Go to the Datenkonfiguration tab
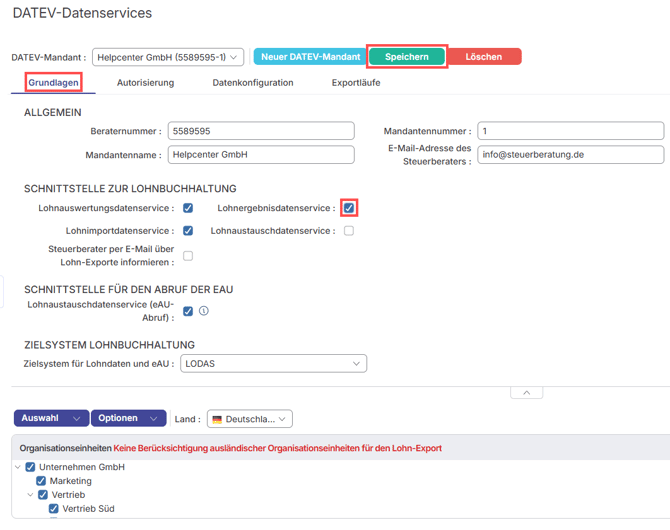Image resolution: width=670 pixels, height=530 pixels. click(252, 83)
